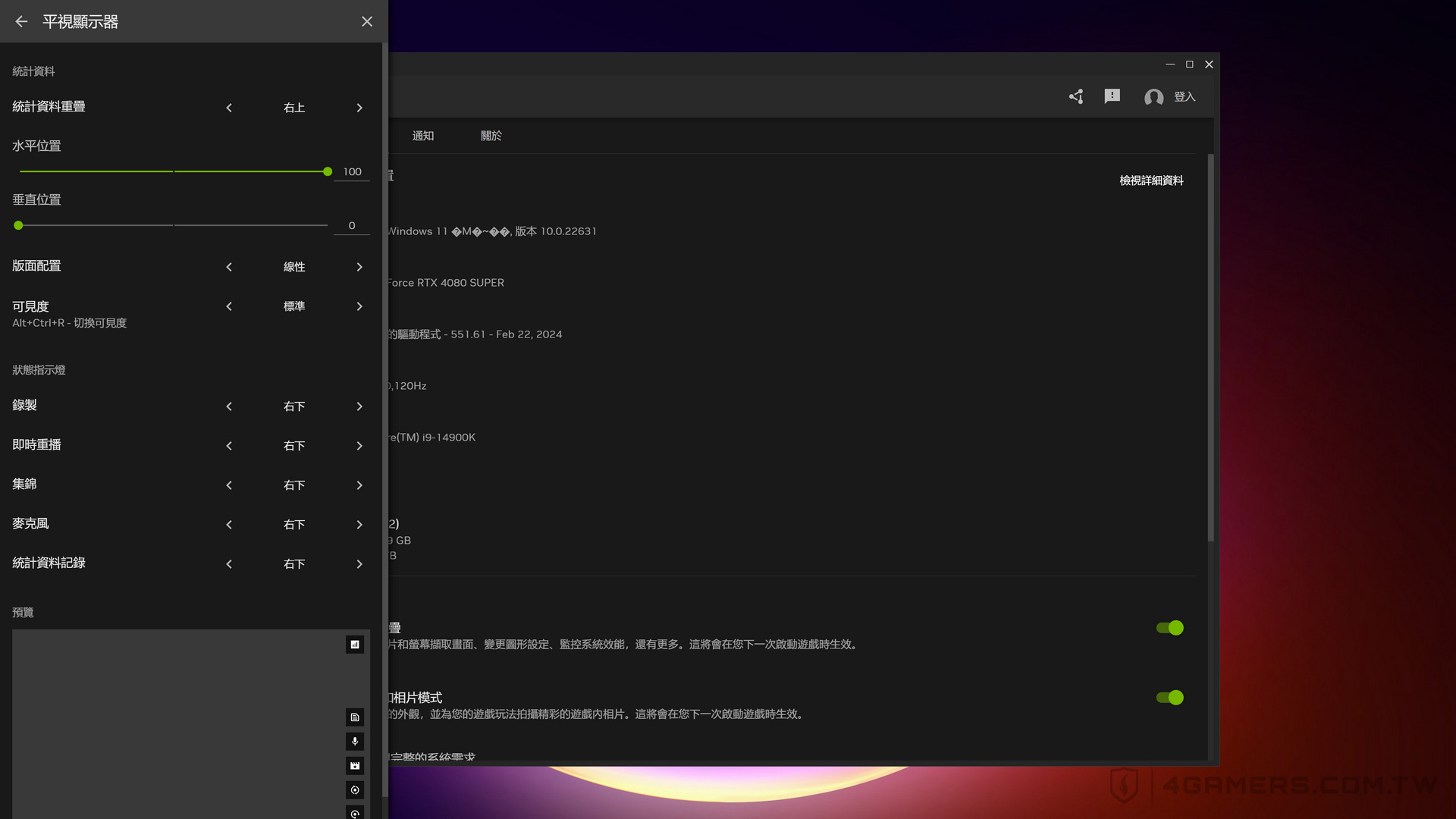Viewport: 1456px width, 819px height.
Task: Move 麥克風 indicator to next position
Action: point(359,525)
